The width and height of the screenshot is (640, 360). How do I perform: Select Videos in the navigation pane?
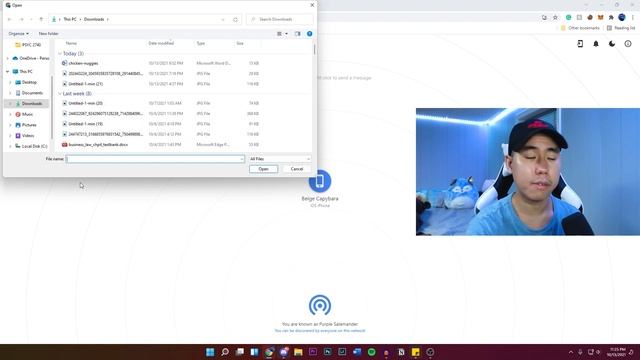point(24,136)
